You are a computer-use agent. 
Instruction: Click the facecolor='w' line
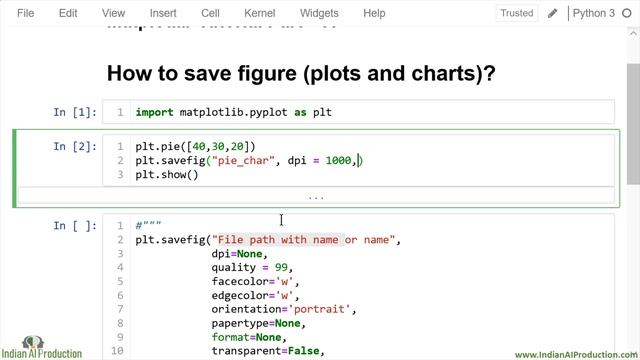[x=255, y=281]
